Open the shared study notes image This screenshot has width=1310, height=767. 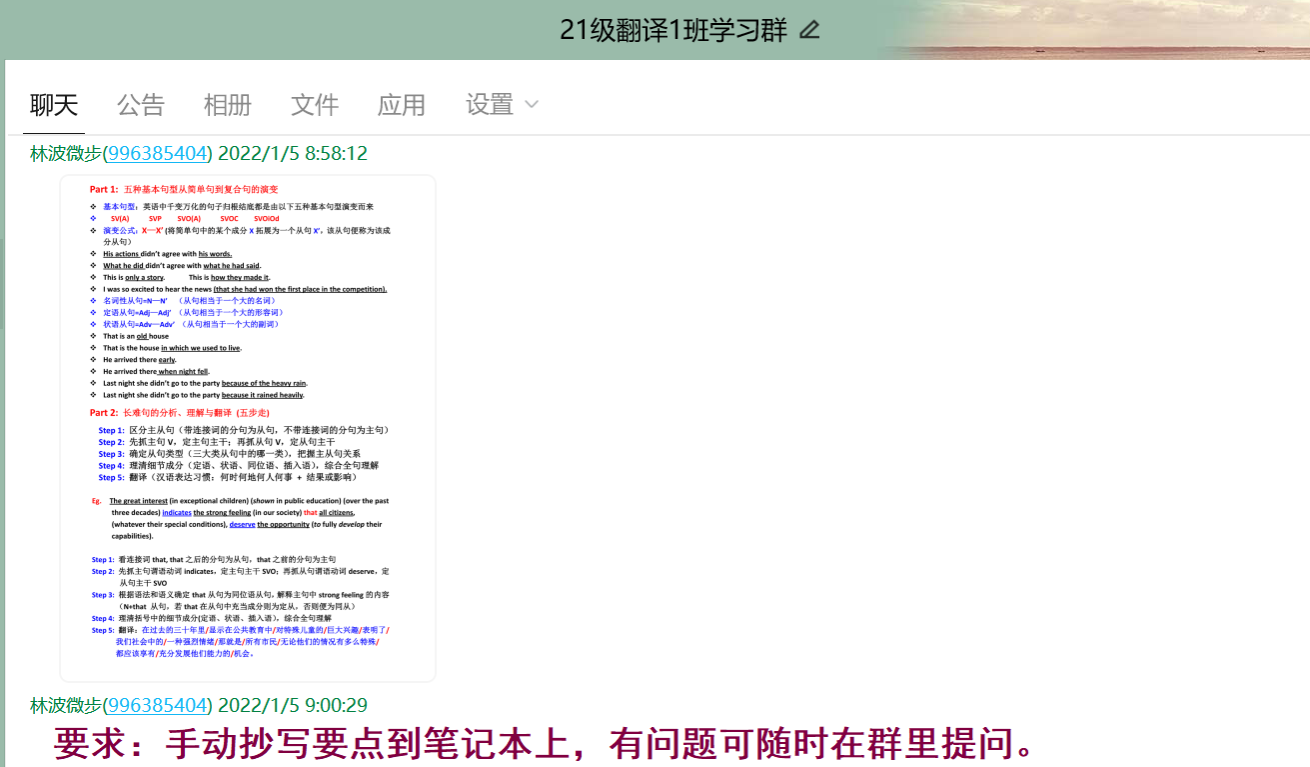[247, 428]
